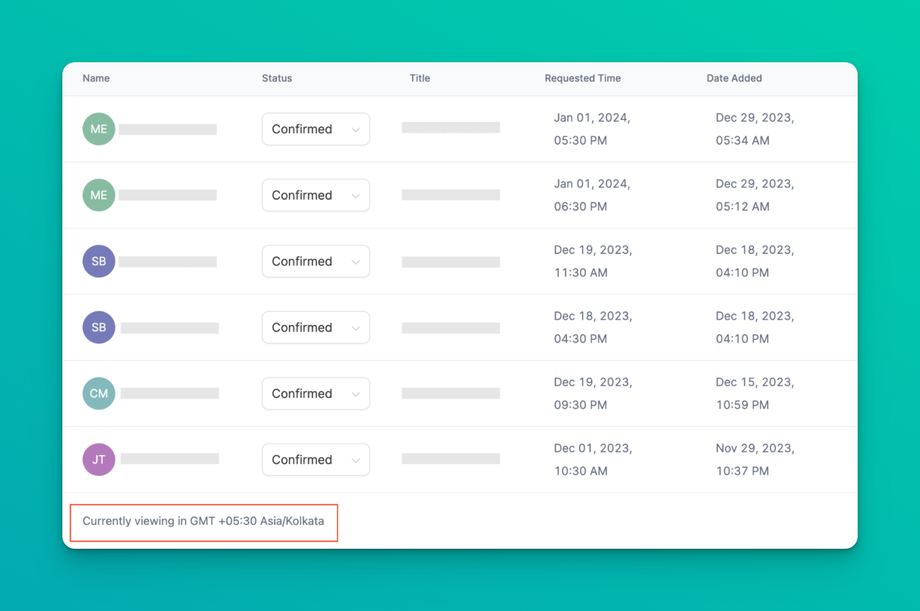Click the ME avatar in the 05:30 PM row
This screenshot has width=920, height=611.
99,129
